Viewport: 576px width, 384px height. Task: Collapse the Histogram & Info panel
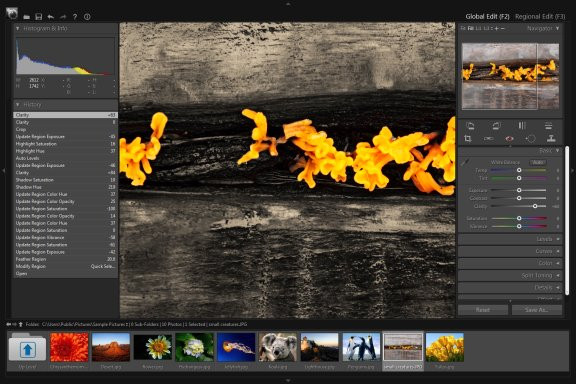point(18,28)
